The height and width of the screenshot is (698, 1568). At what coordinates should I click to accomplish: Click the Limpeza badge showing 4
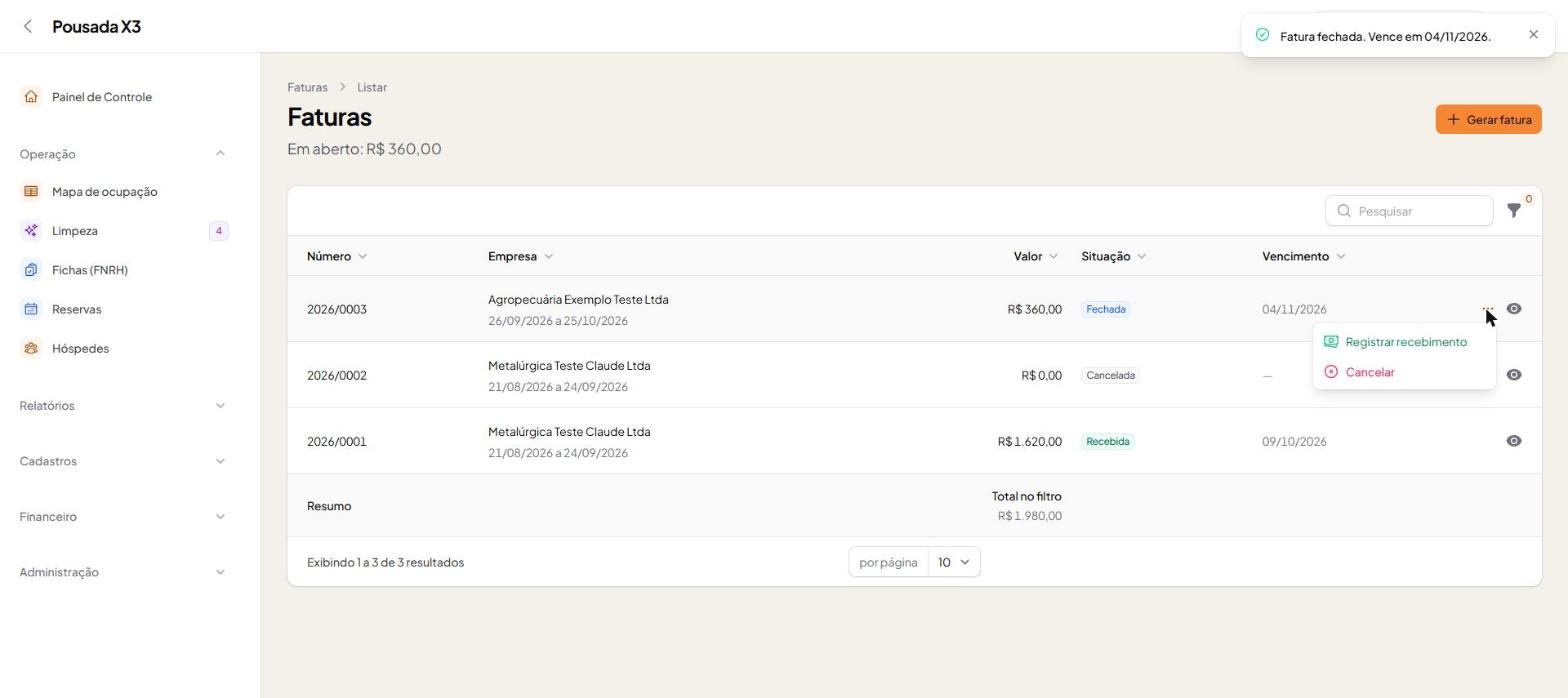point(219,231)
